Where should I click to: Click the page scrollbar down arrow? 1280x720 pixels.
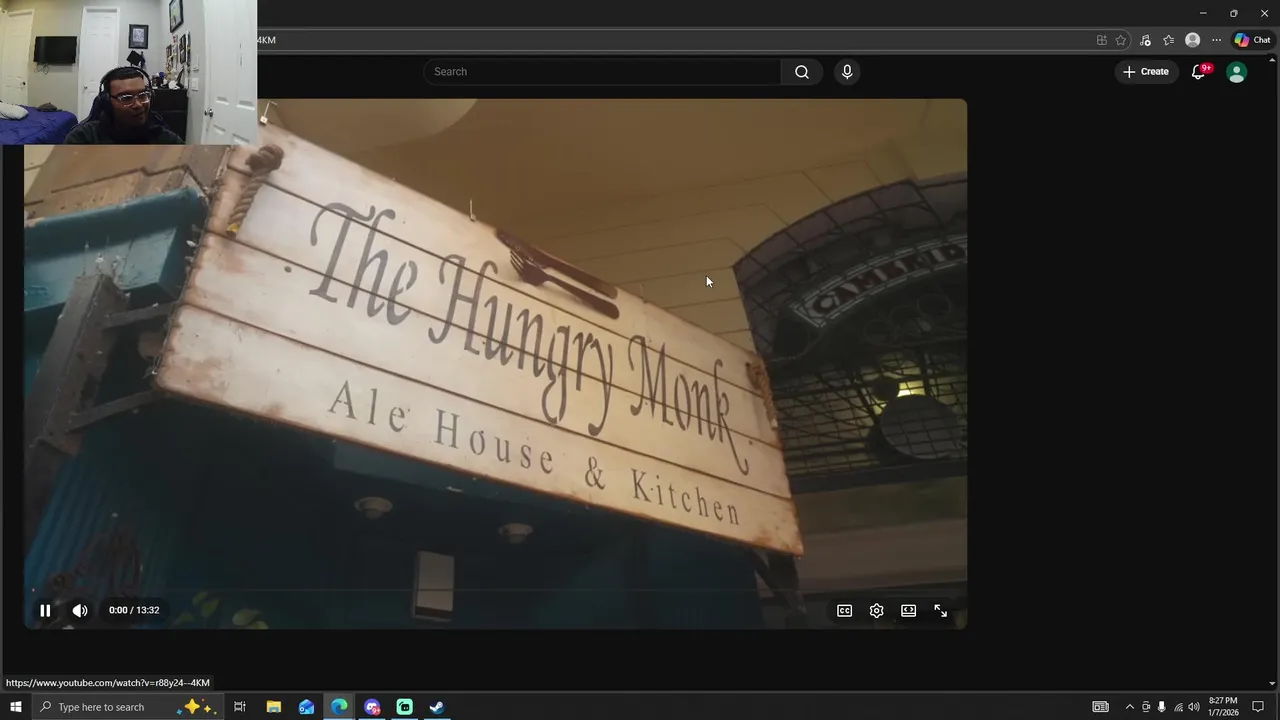click(1273, 684)
